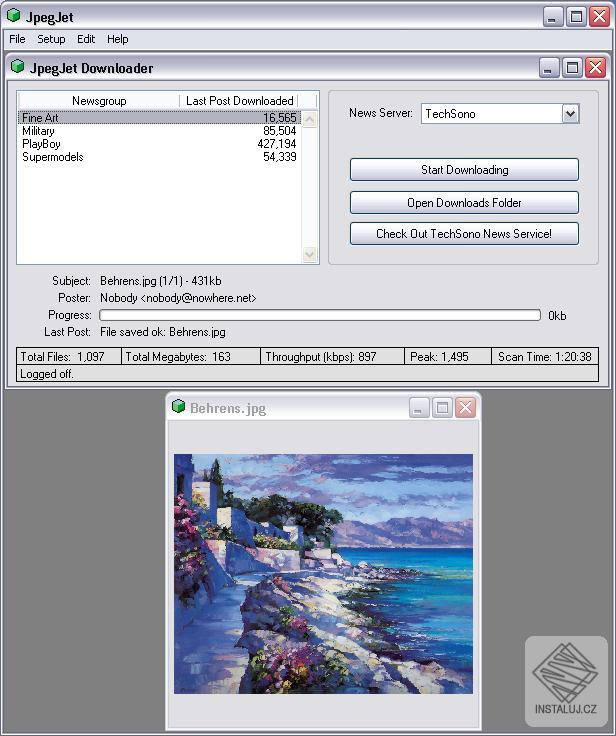Click the JpegJet green cube title icon
Image resolution: width=616 pixels, height=736 pixels.
pyautogui.click(x=14, y=16)
